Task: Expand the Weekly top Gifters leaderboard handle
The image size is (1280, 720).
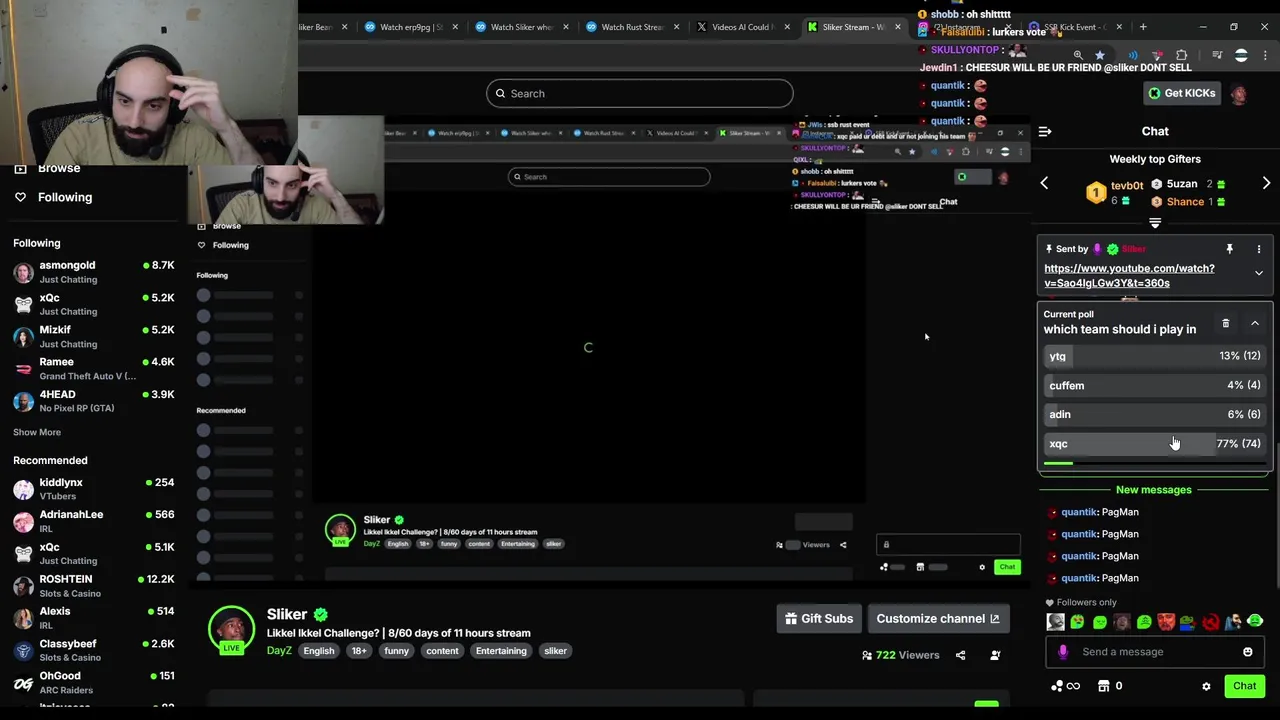Action: coord(1155,223)
